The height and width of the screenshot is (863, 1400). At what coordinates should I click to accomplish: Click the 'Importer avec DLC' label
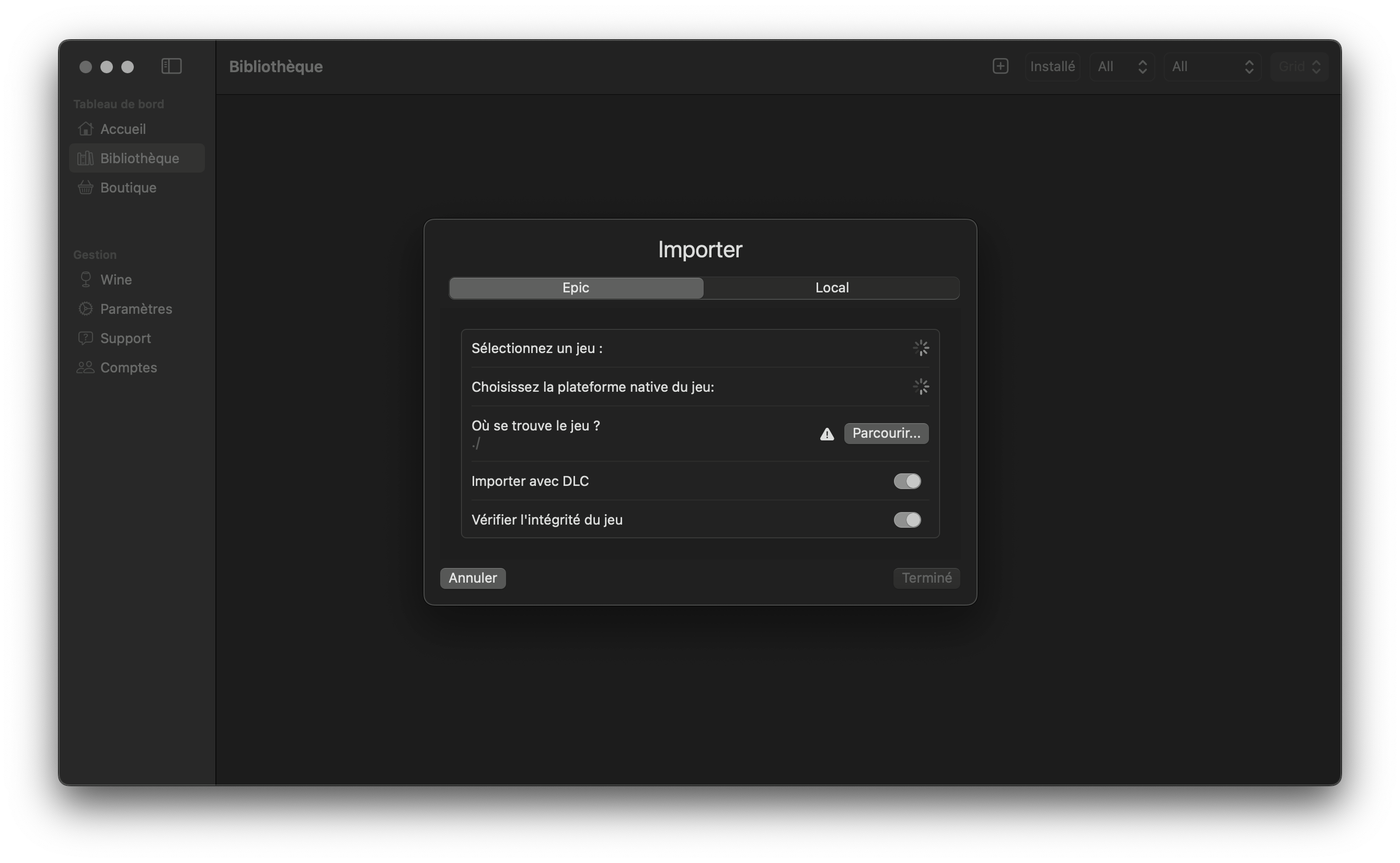530,481
